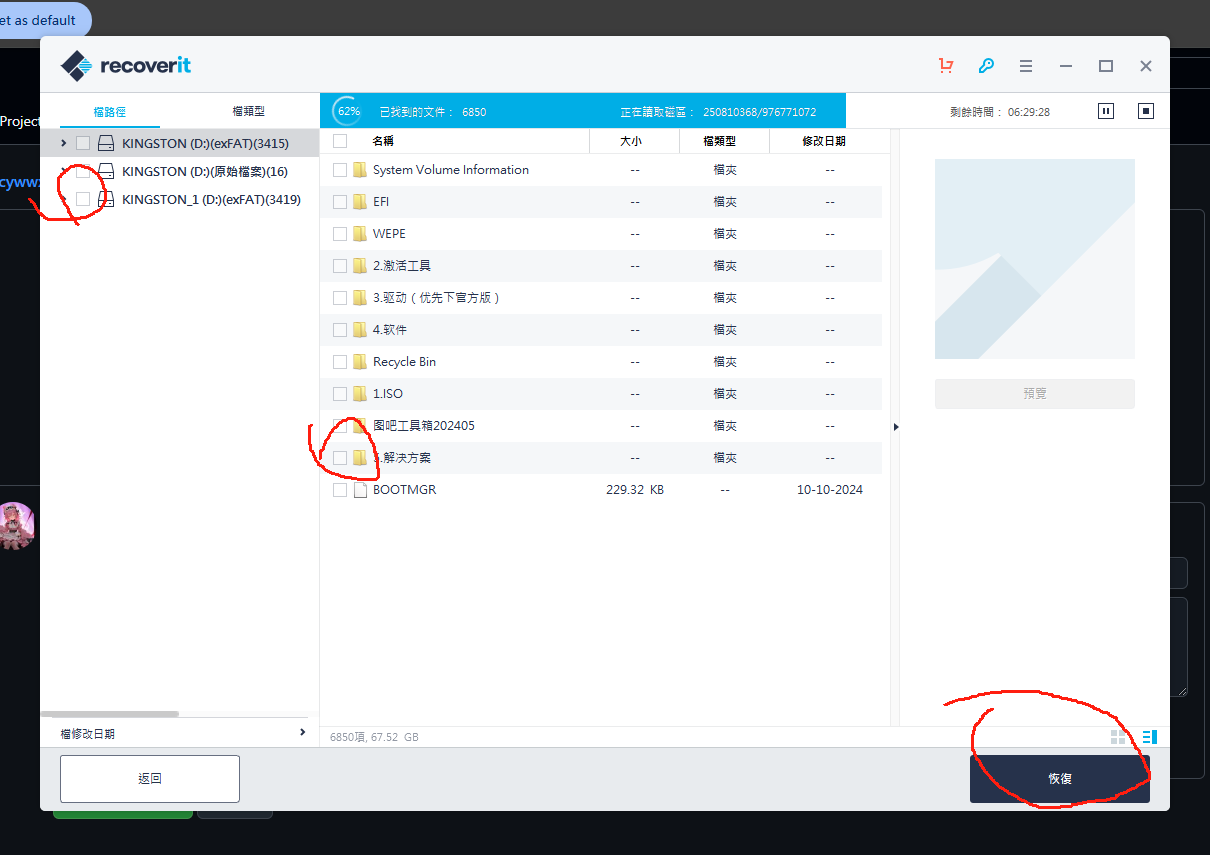Viewport: 1210px width, 855px height.
Task: Tick the Recycle Bin folder checkbox
Action: point(340,362)
